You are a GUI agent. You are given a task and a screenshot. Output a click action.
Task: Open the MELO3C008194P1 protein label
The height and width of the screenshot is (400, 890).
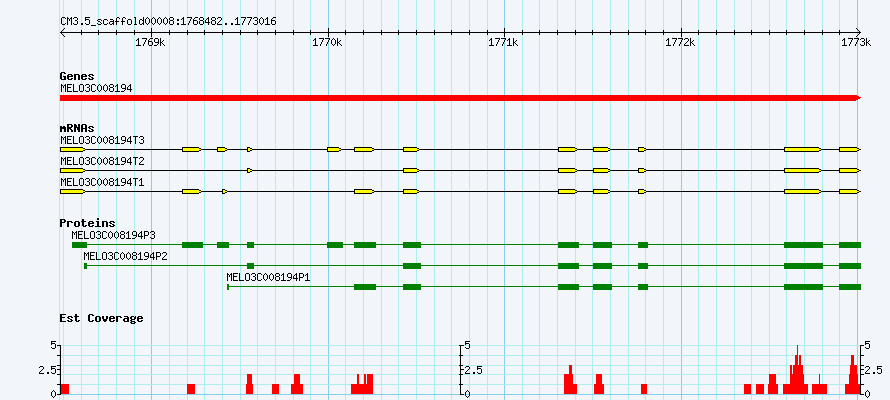pos(268,277)
